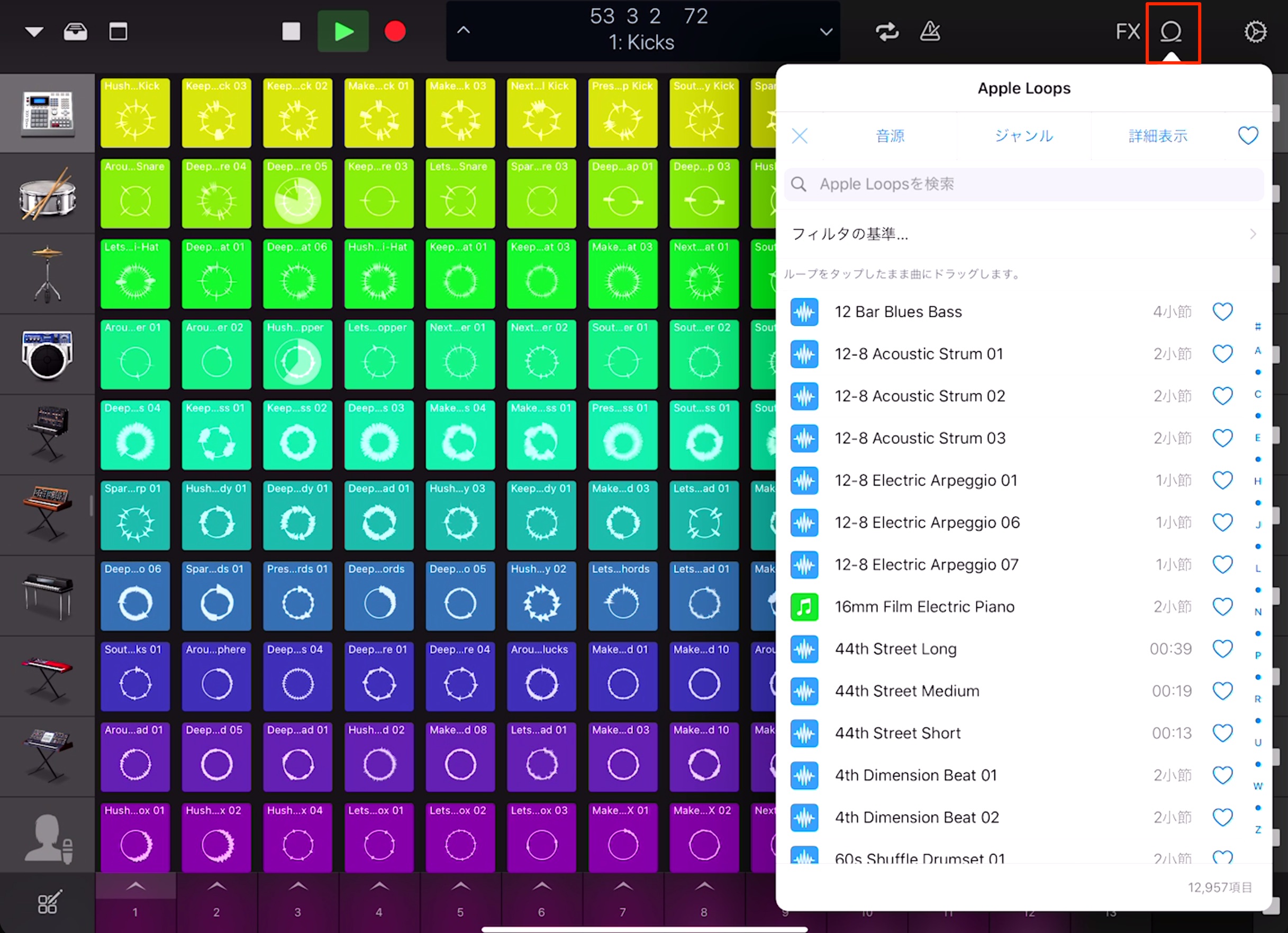This screenshot has height=933, width=1288.
Task: Favorite the 16mm Film Electric Piano loop
Action: (x=1222, y=607)
